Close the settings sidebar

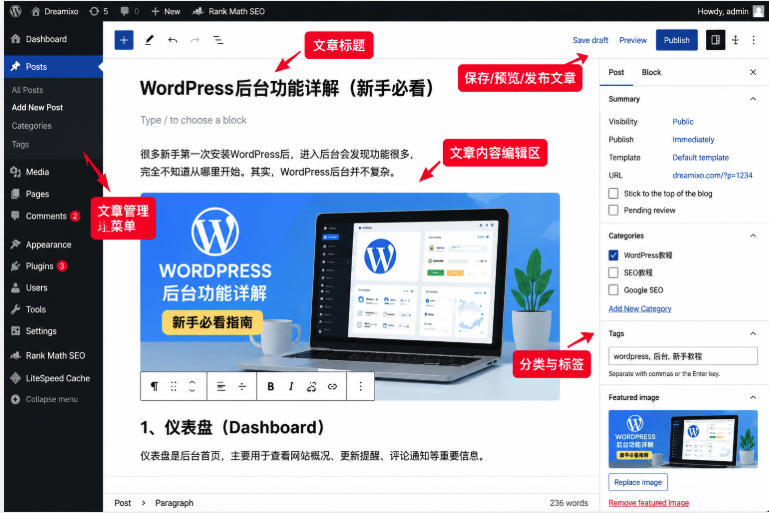pyautogui.click(x=753, y=72)
